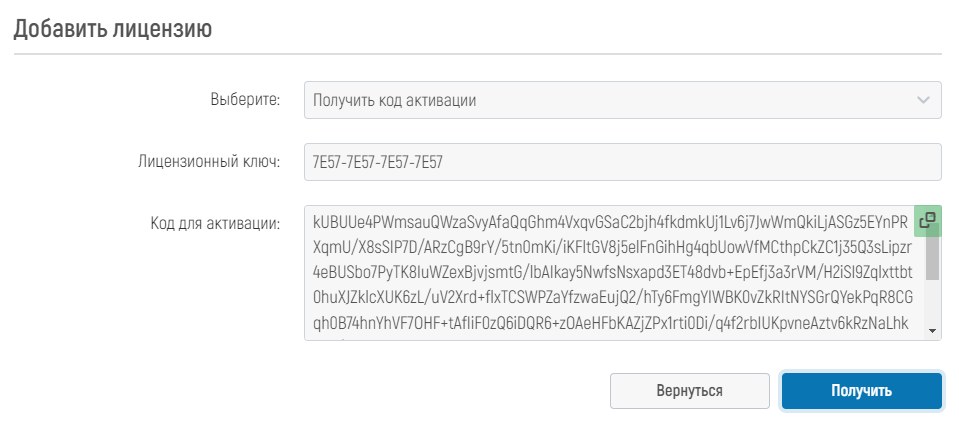This screenshot has height=422, width=959.
Task: Click the scroll-down arrow of the activation code box
Action: tap(932, 331)
